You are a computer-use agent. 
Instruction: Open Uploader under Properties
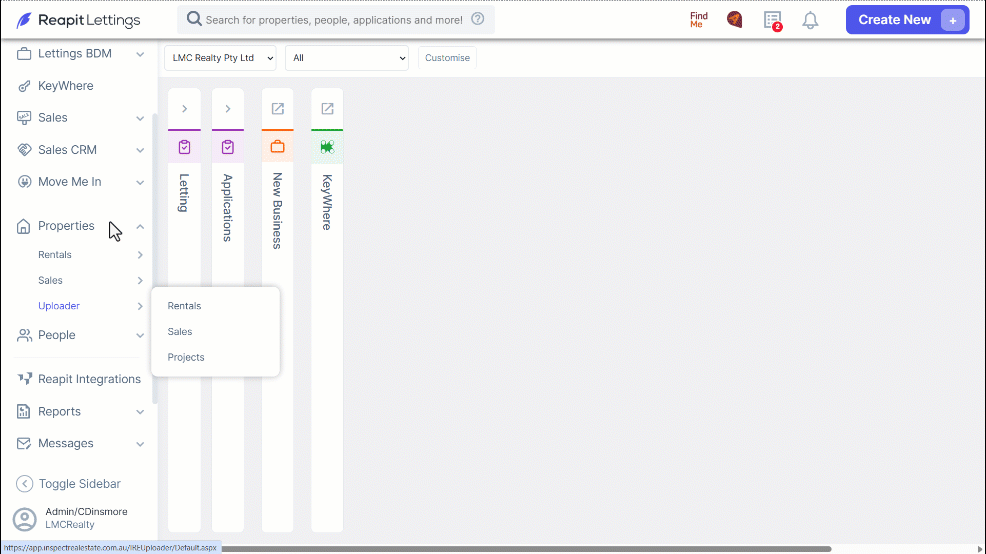[x=59, y=306]
